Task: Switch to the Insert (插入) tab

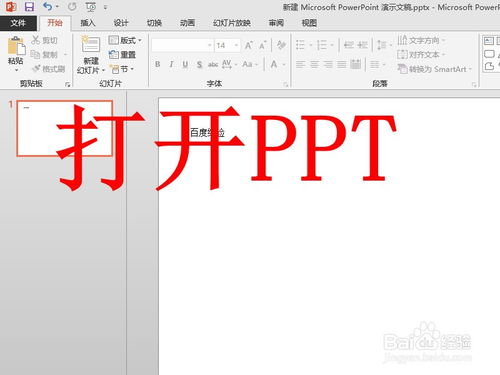Action: [88, 23]
